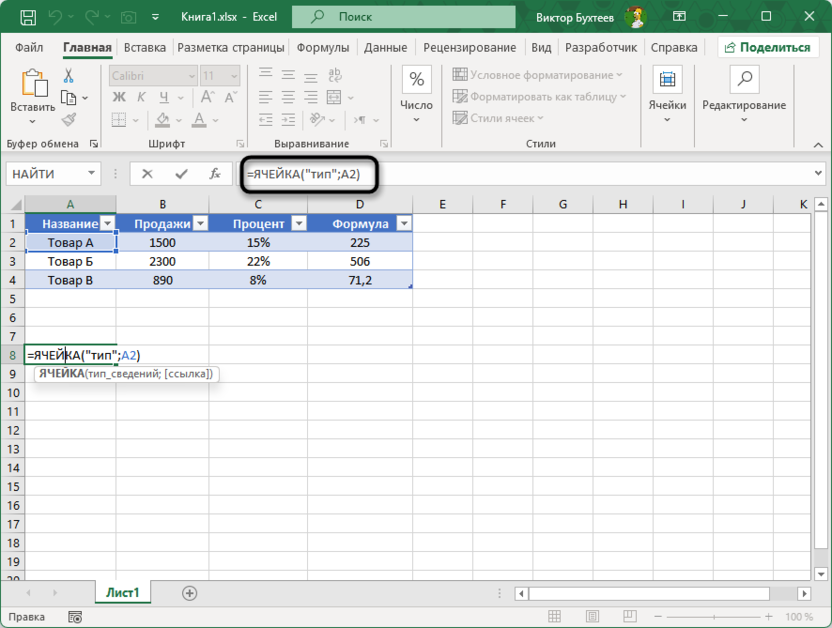Select the Лист1 sheet tab

click(123, 593)
